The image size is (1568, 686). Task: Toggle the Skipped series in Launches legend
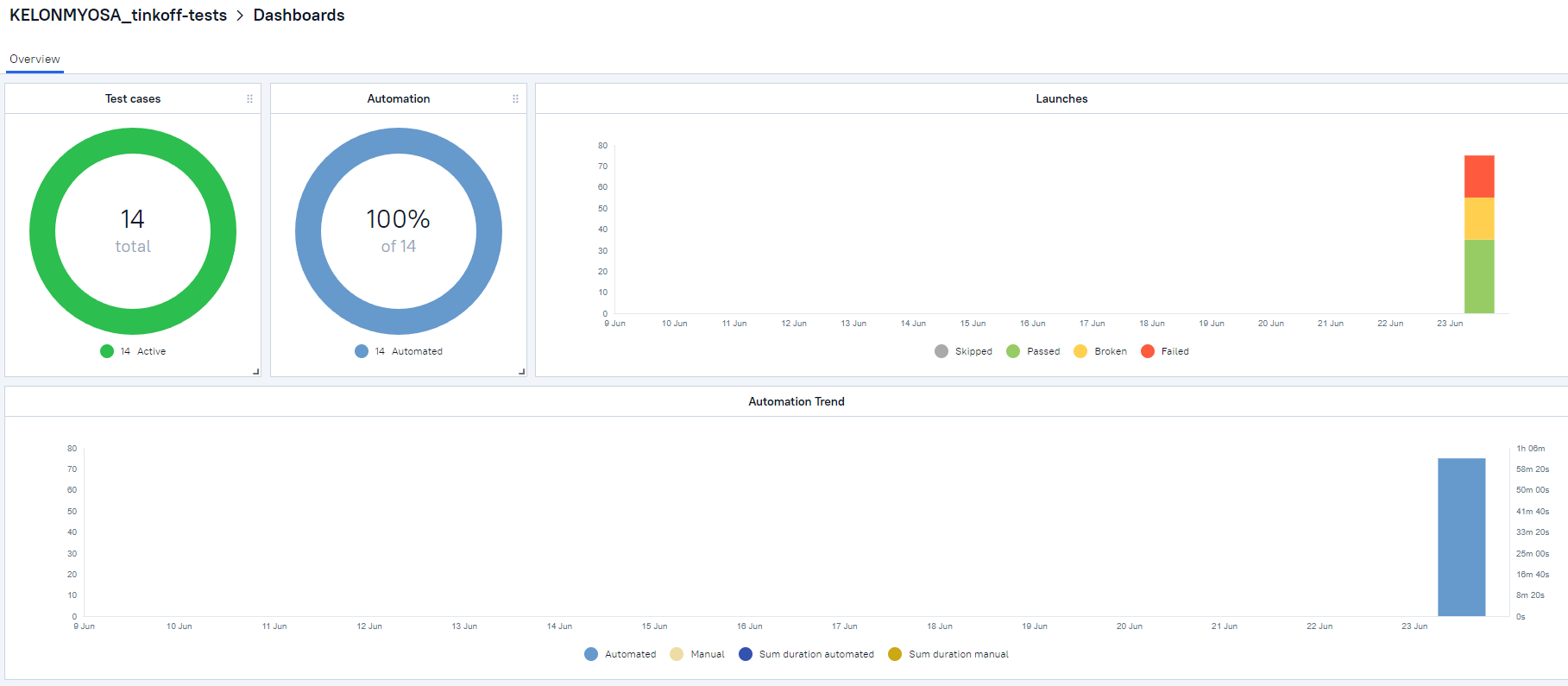point(963,351)
